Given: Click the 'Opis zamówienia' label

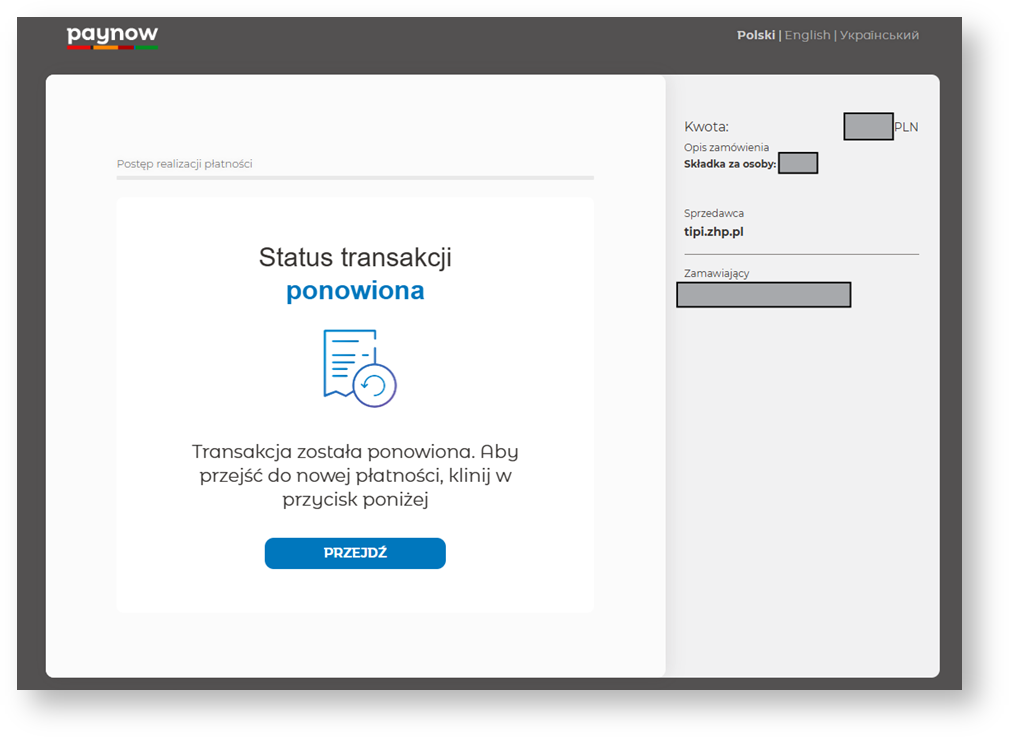Looking at the screenshot, I should coord(726,148).
